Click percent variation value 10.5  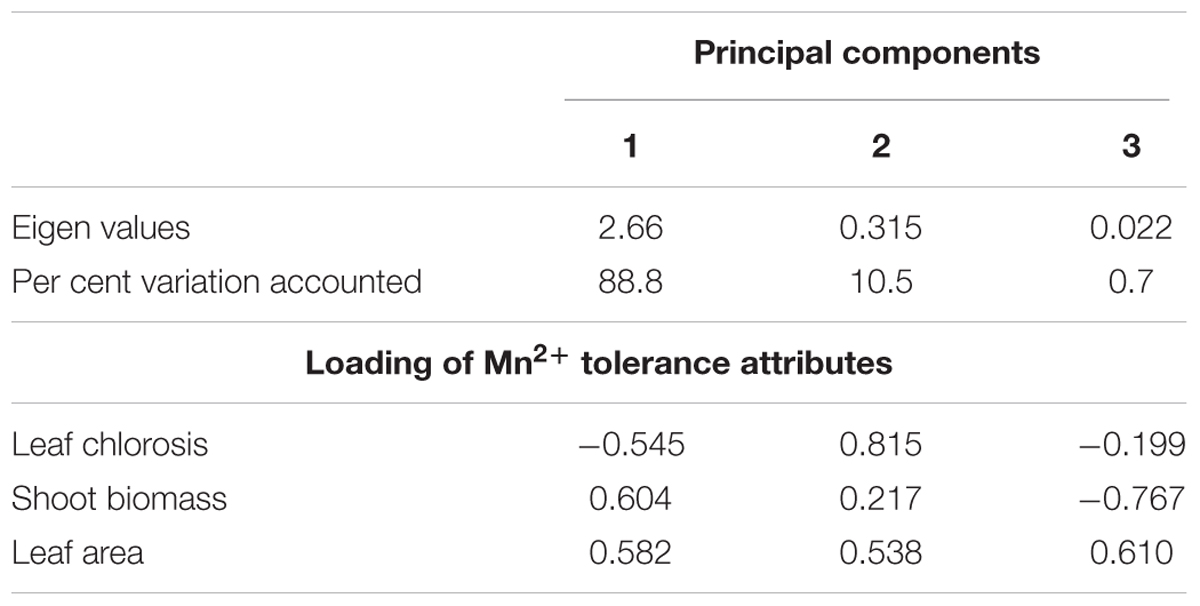(880, 281)
